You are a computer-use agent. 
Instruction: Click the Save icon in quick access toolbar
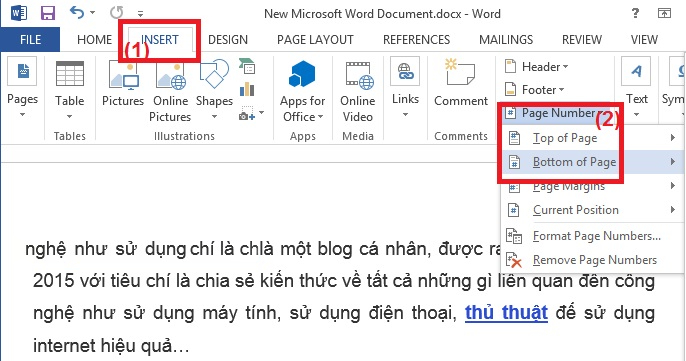point(48,13)
